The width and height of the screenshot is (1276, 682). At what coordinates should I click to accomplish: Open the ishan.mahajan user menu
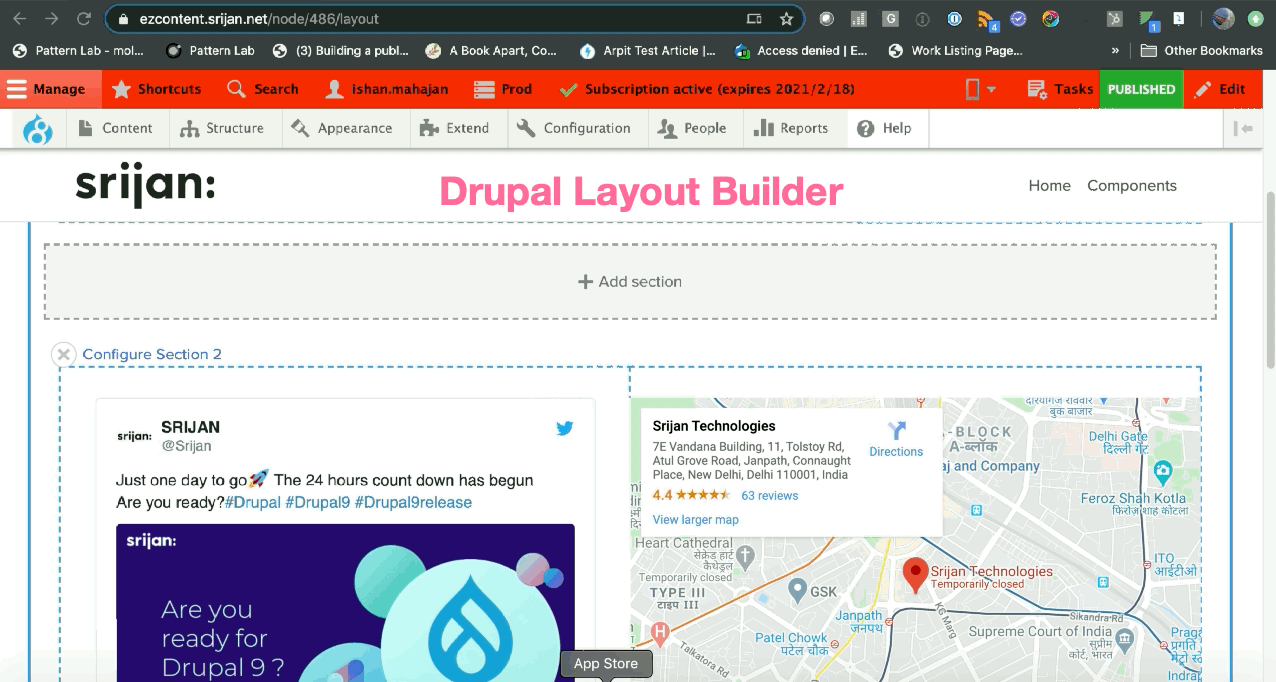pyautogui.click(x=387, y=89)
